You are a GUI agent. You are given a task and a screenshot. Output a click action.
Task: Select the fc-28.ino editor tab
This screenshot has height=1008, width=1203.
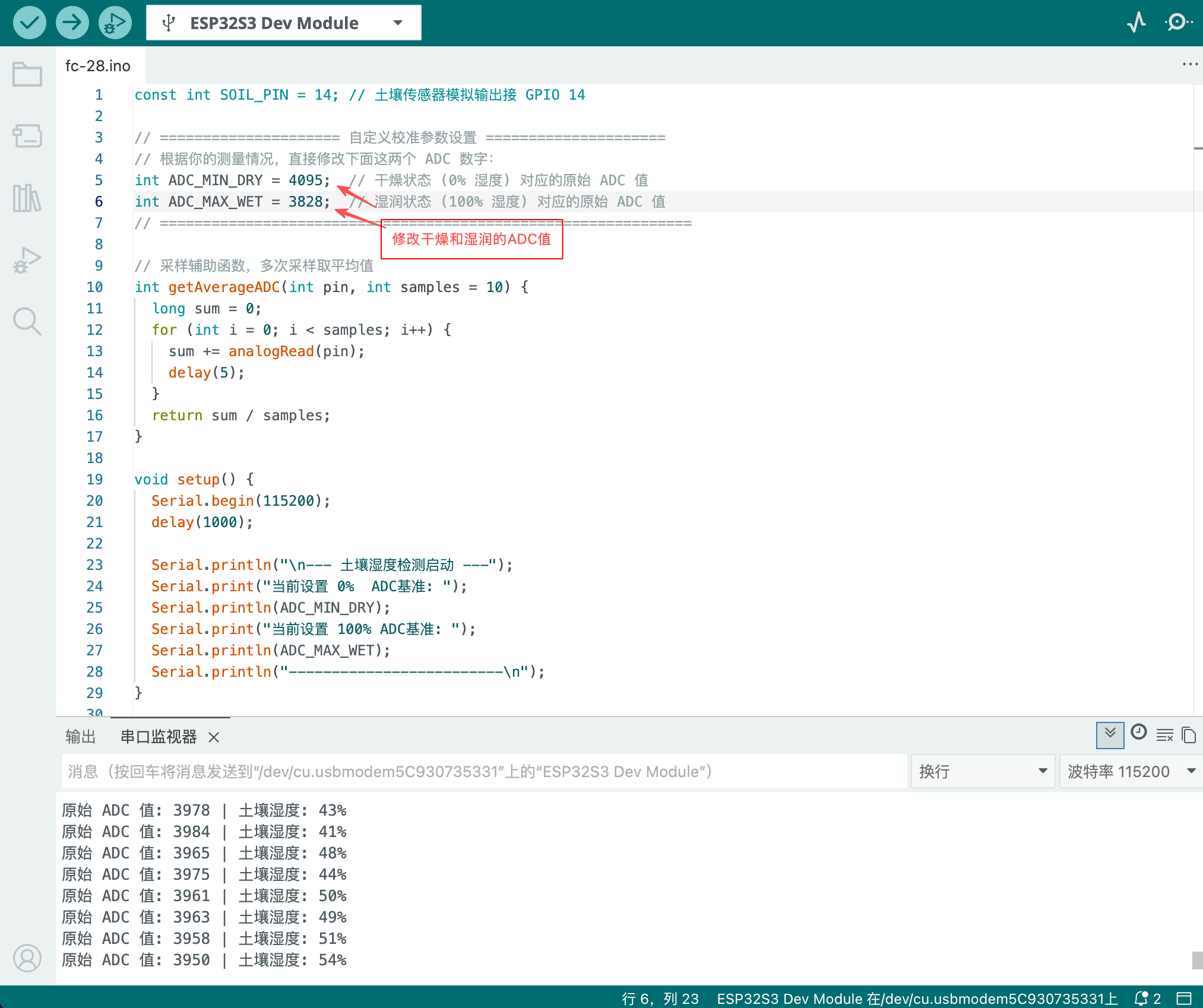pos(98,66)
